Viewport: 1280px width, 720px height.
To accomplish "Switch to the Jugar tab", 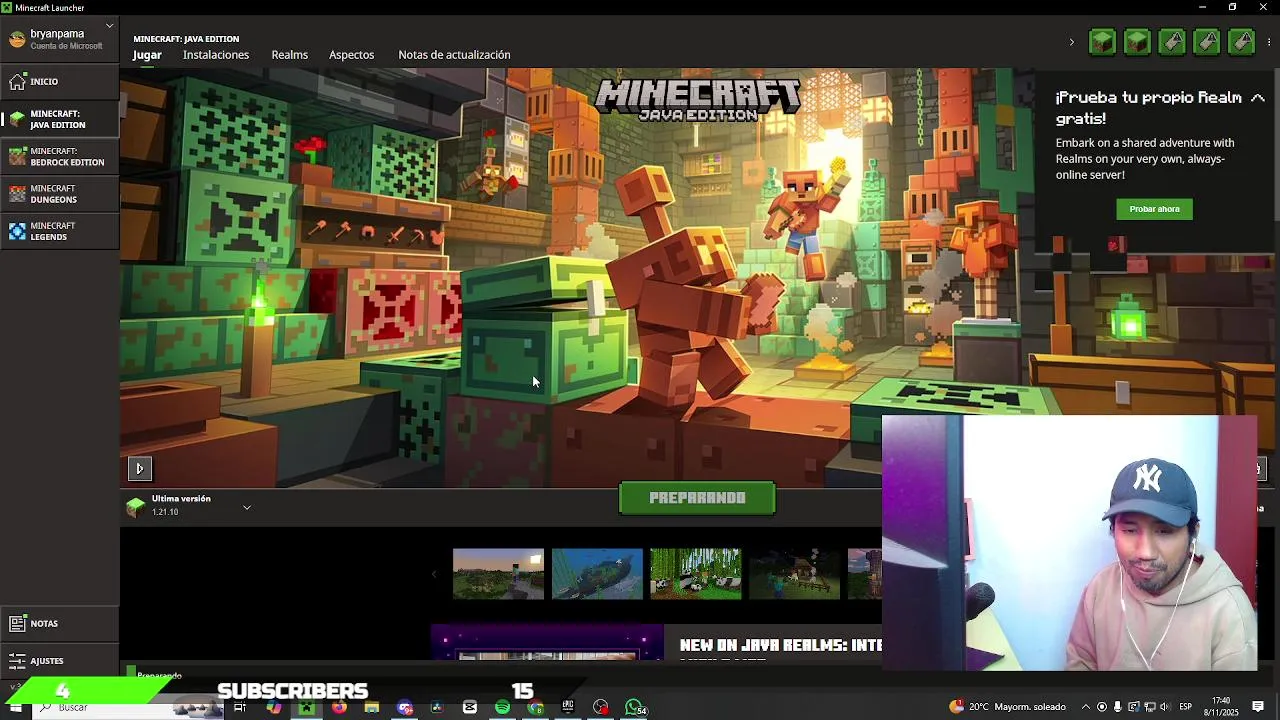I will coord(147,54).
